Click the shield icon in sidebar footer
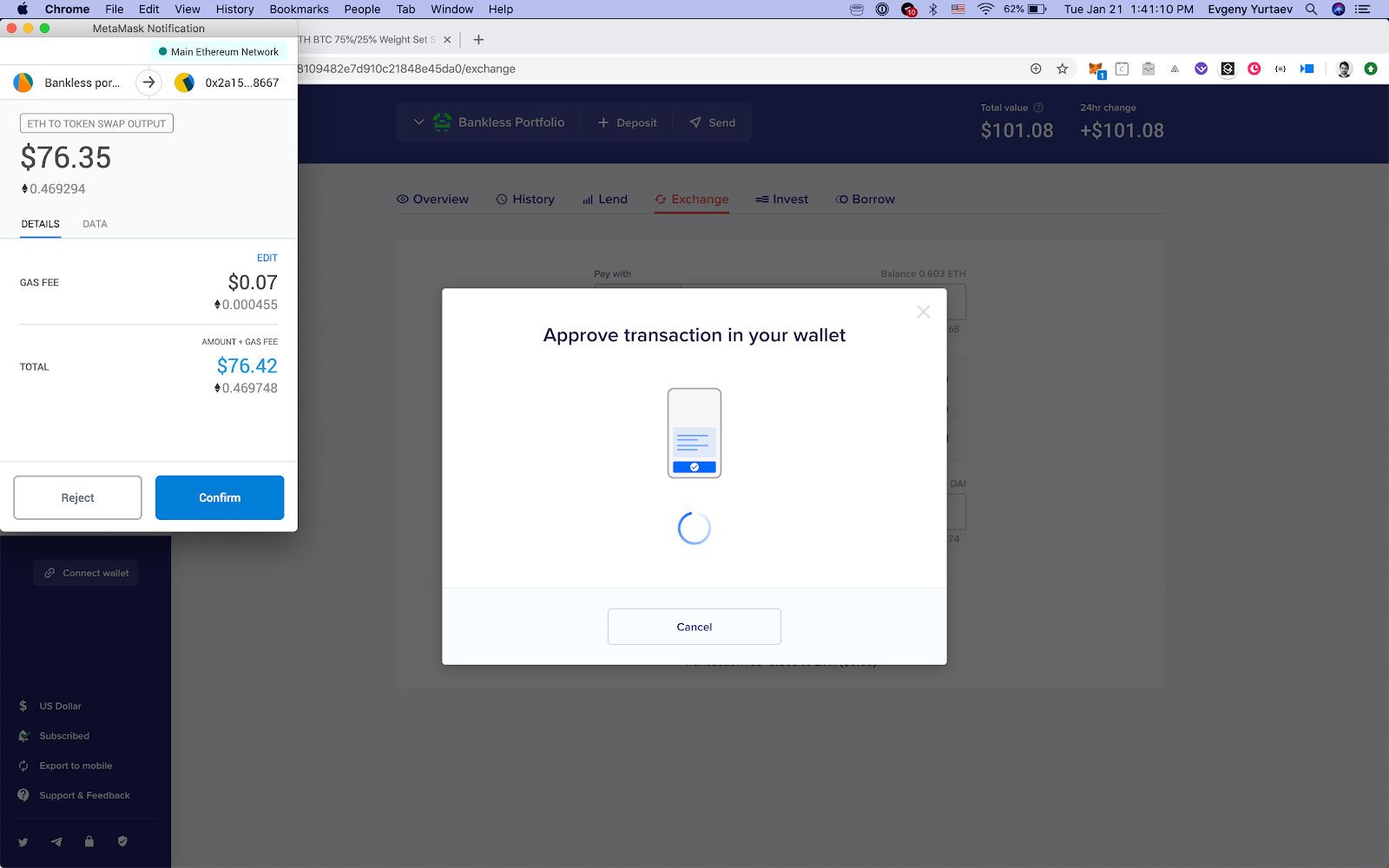The image size is (1389, 868). coord(122,841)
